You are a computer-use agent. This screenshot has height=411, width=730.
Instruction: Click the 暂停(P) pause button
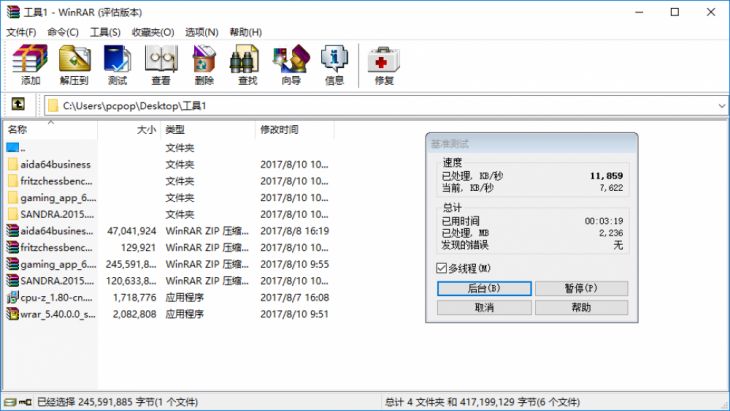581,288
